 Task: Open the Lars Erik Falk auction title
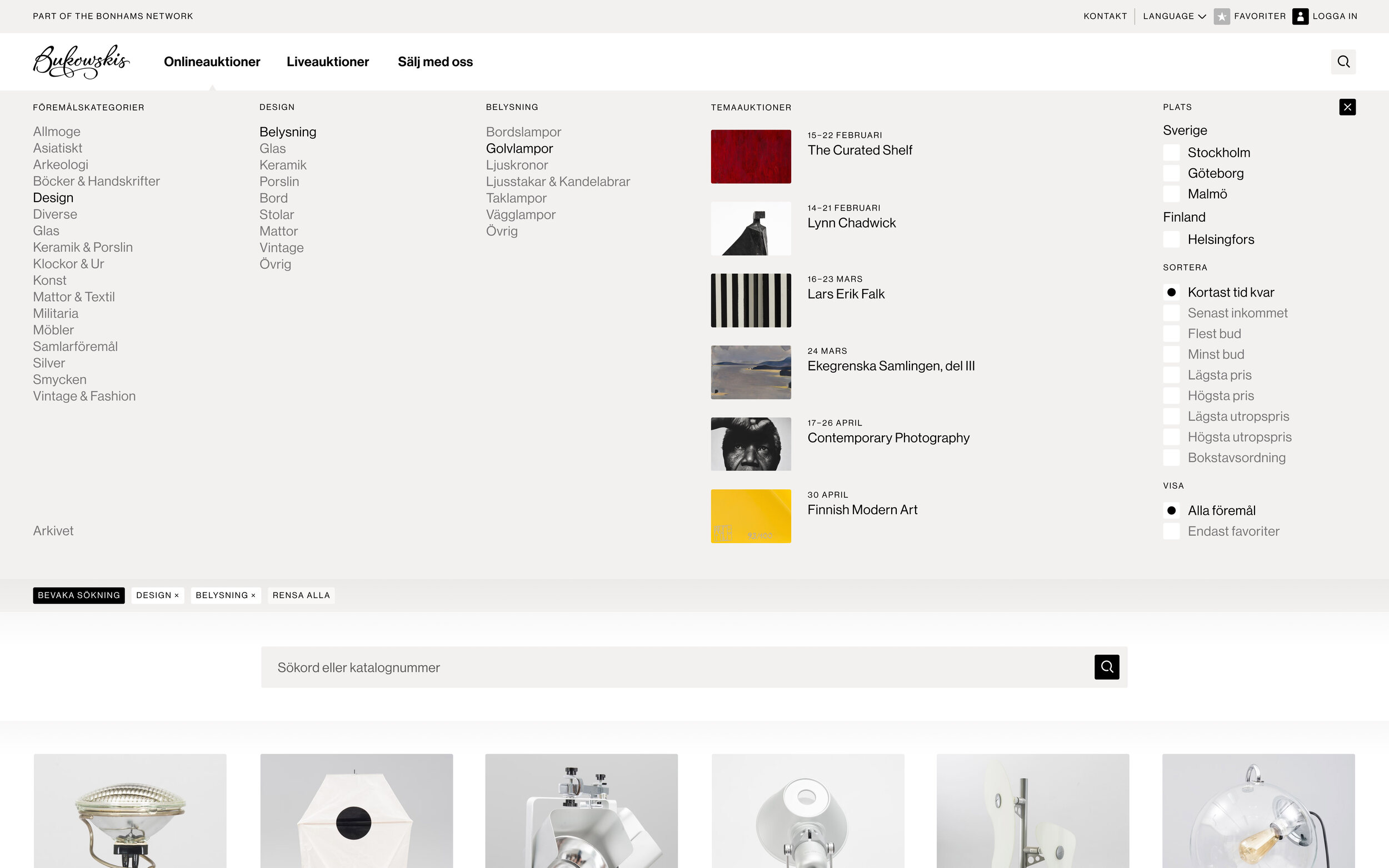(x=846, y=294)
